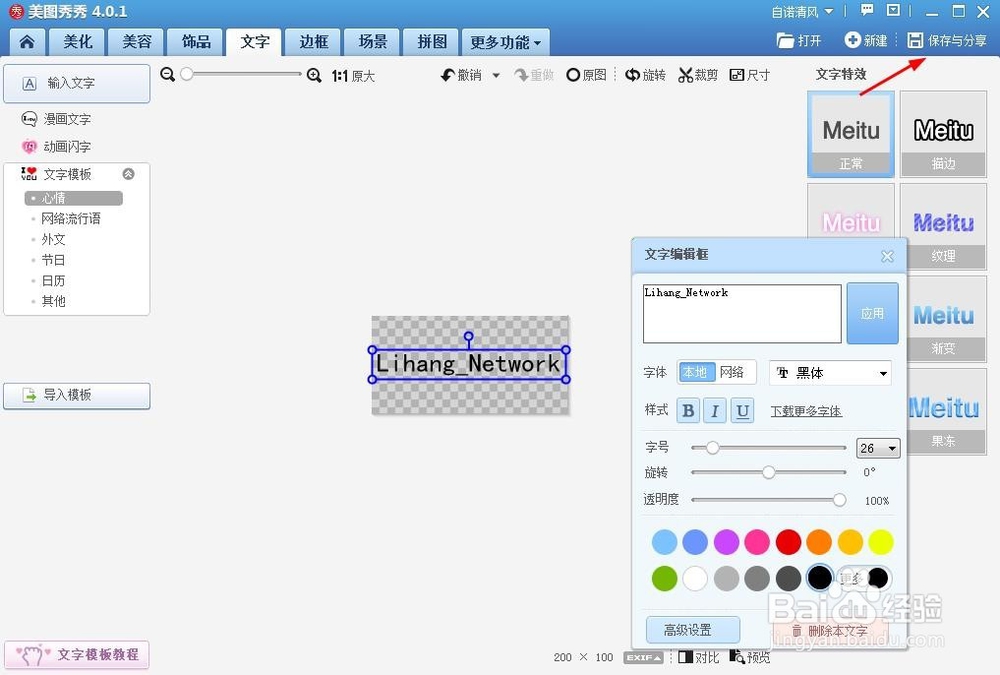
Task: Click the 旋转 rotation slider handle
Action: pyautogui.click(x=768, y=472)
